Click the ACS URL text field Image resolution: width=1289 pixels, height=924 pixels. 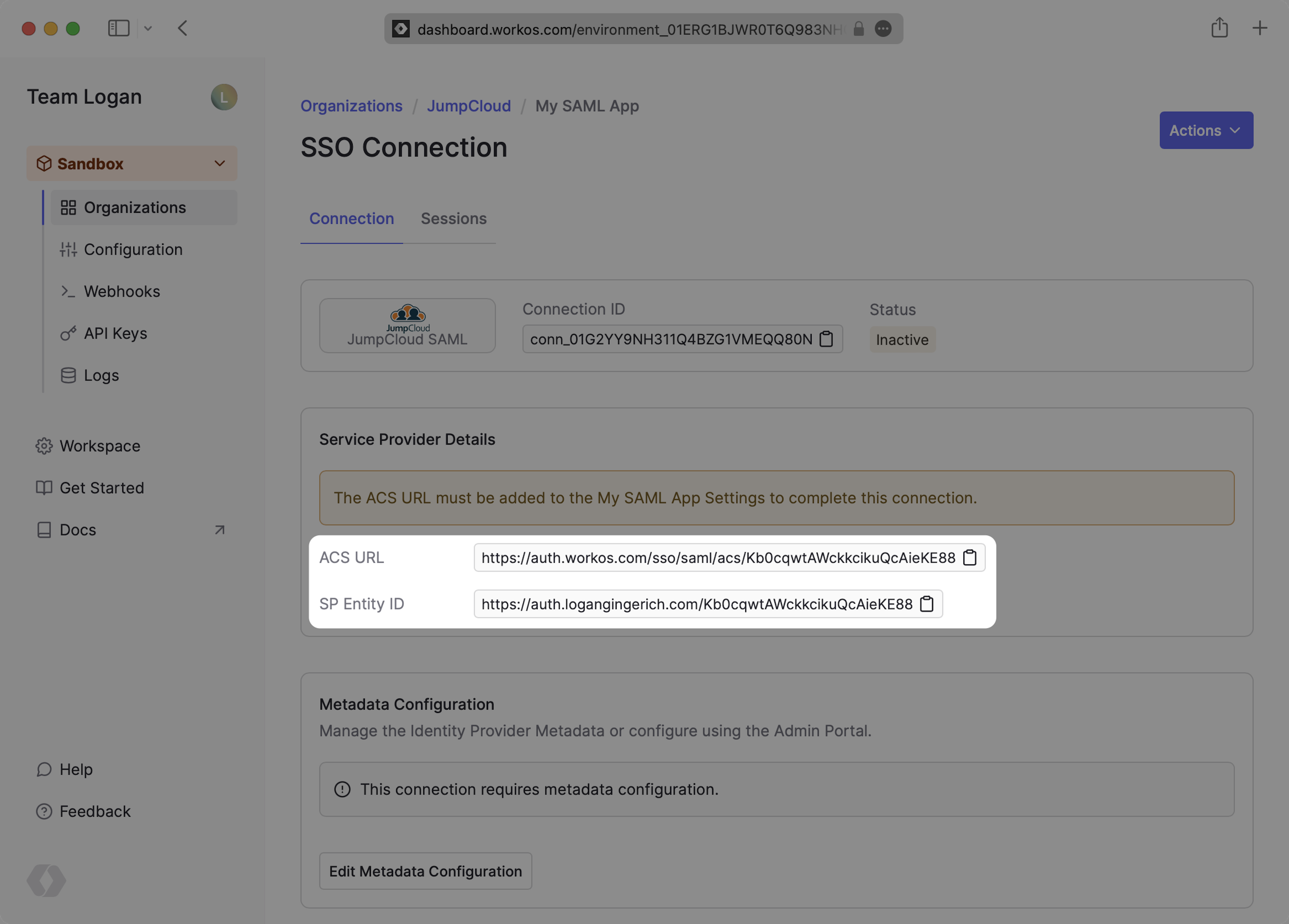point(717,558)
